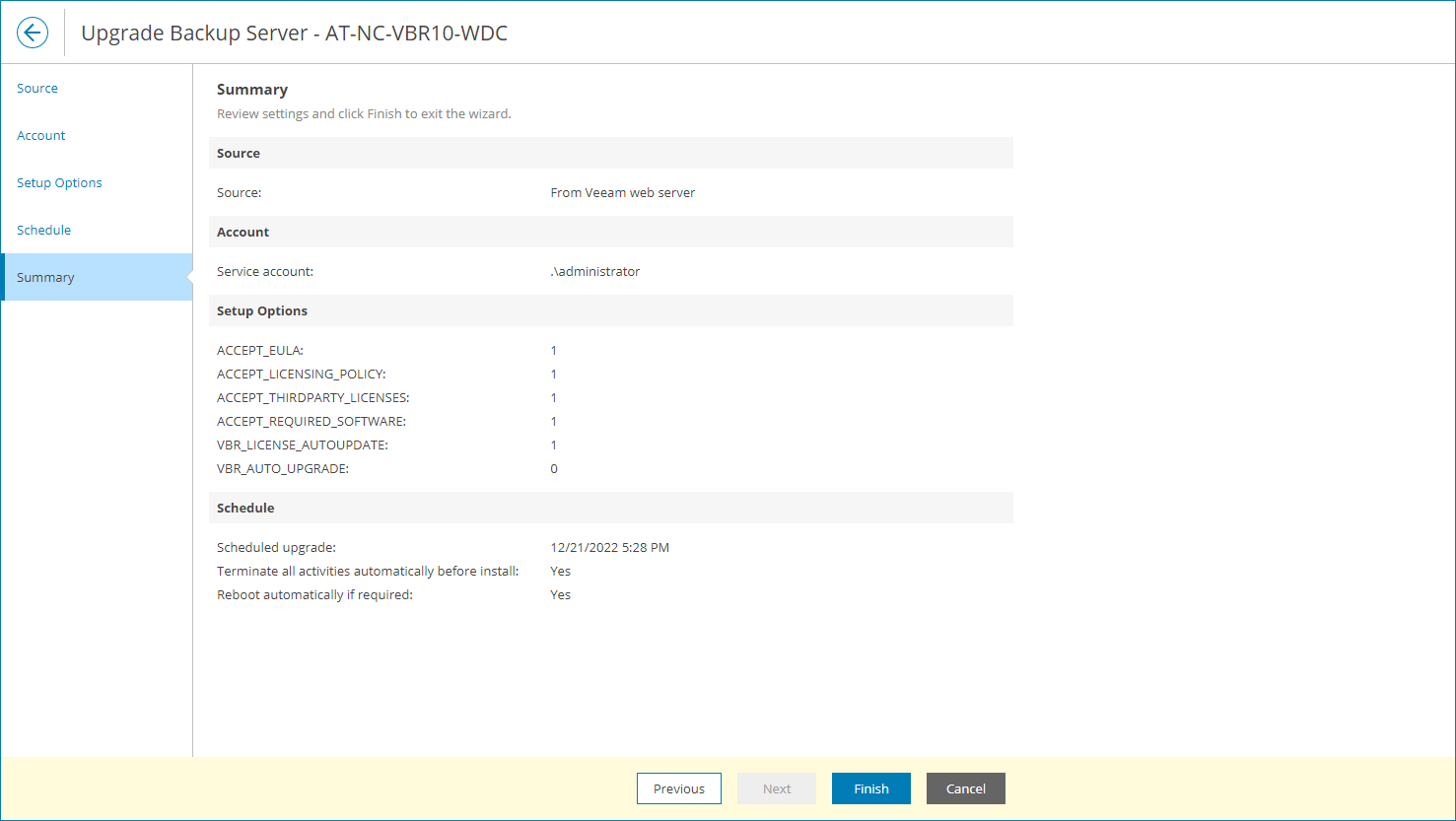This screenshot has height=821, width=1456.
Task: Select the Summary step in sidebar
Action: [45, 277]
